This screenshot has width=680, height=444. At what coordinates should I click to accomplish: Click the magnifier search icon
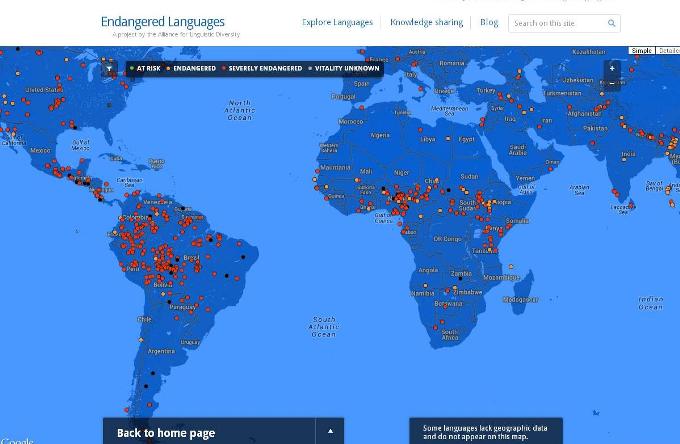[611, 23]
